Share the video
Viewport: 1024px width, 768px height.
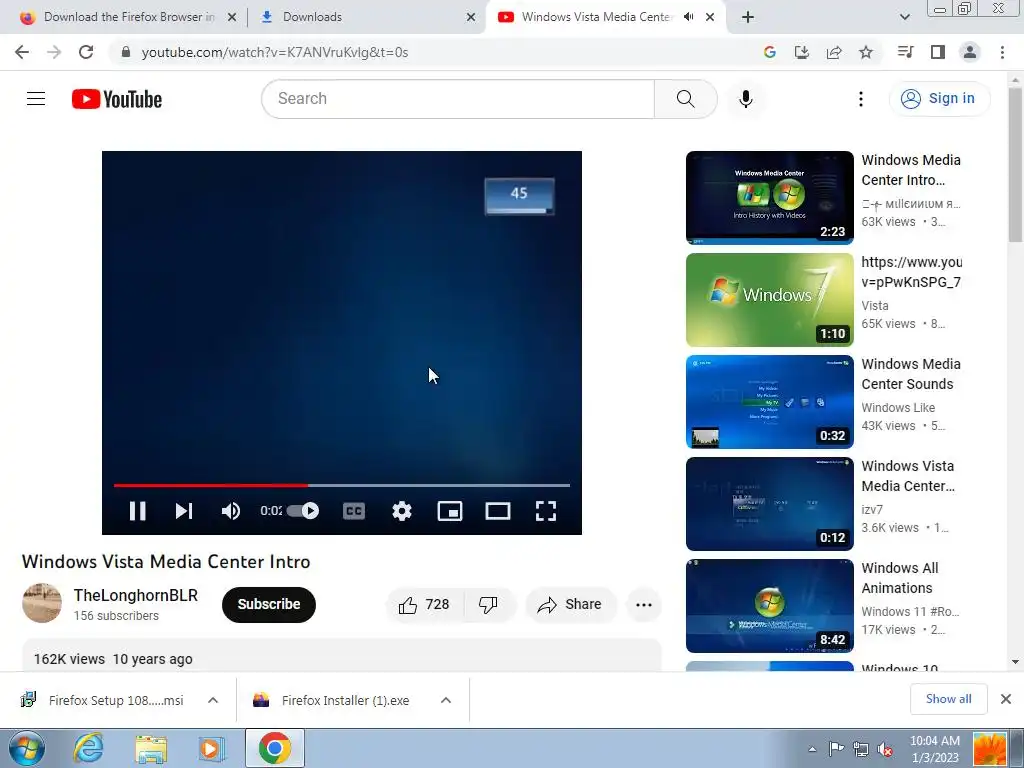coord(569,605)
